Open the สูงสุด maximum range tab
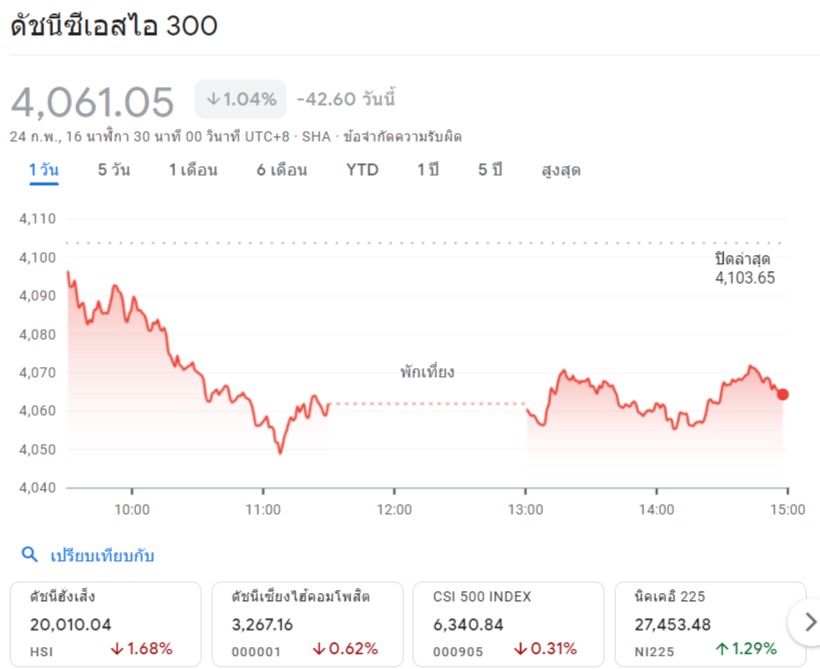This screenshot has height=669, width=820. pyautogui.click(x=561, y=170)
